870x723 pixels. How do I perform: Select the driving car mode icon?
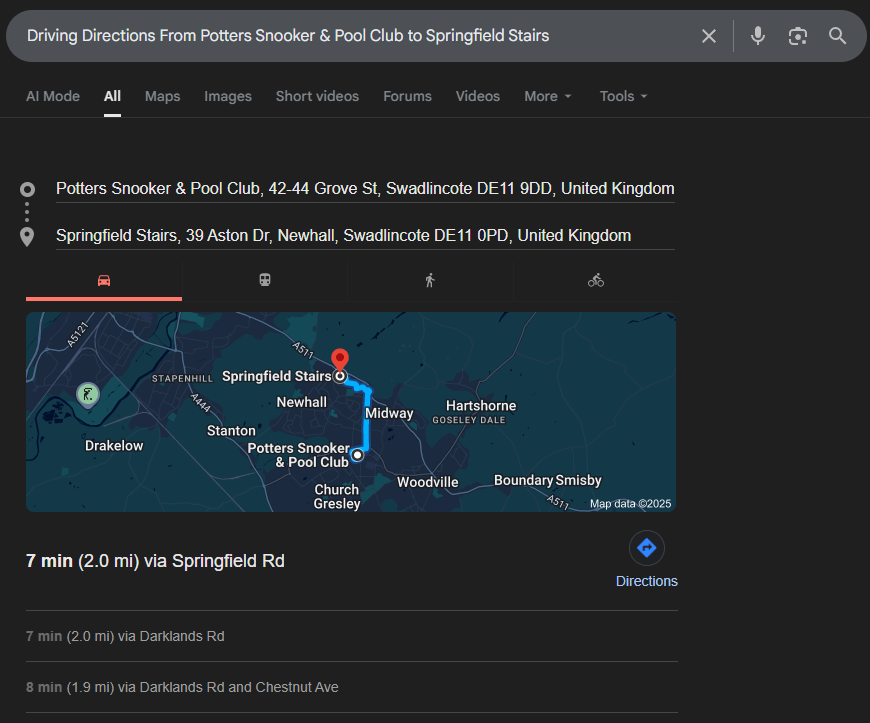pos(104,281)
